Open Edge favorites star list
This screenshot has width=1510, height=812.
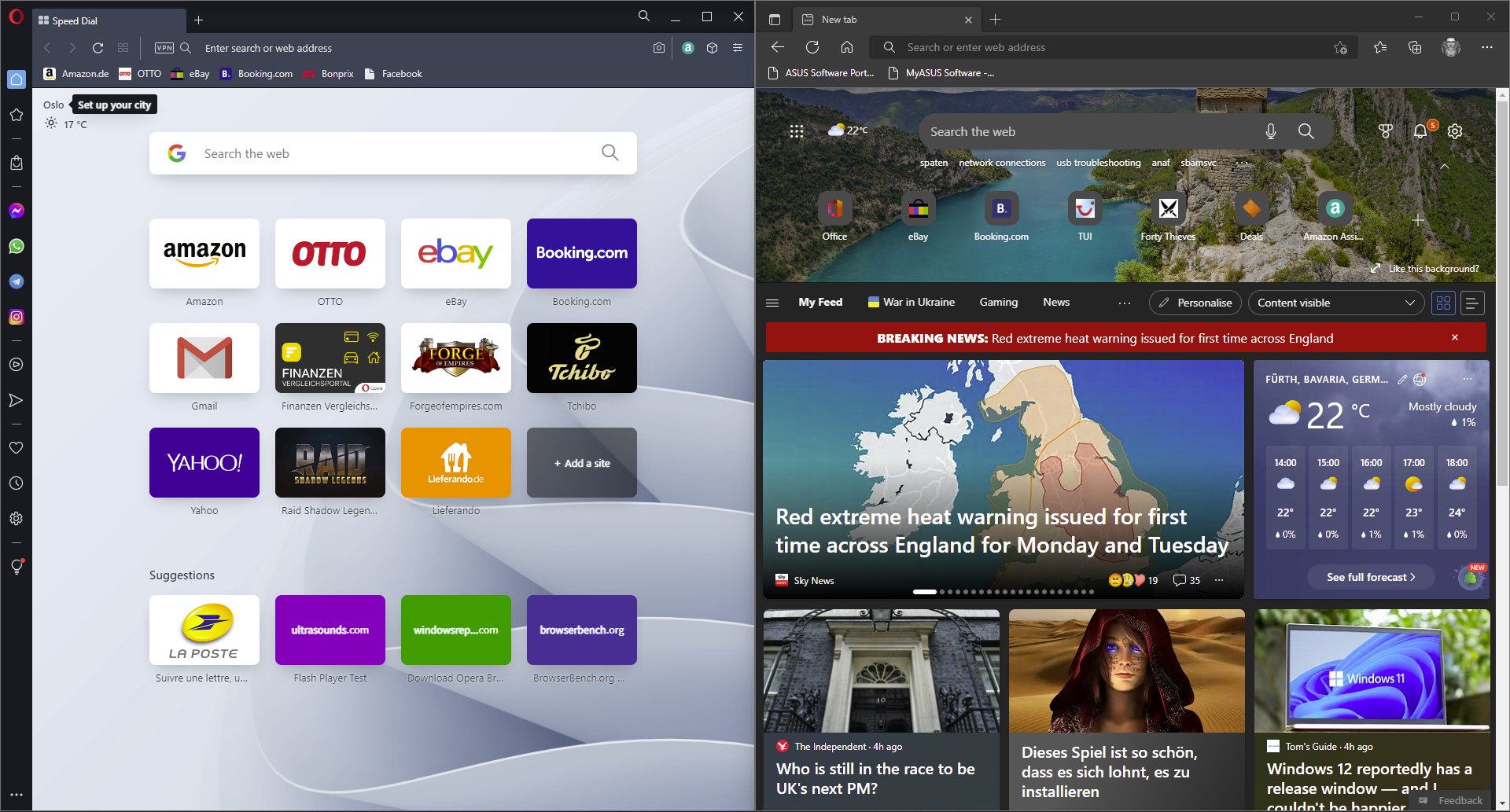point(1380,47)
